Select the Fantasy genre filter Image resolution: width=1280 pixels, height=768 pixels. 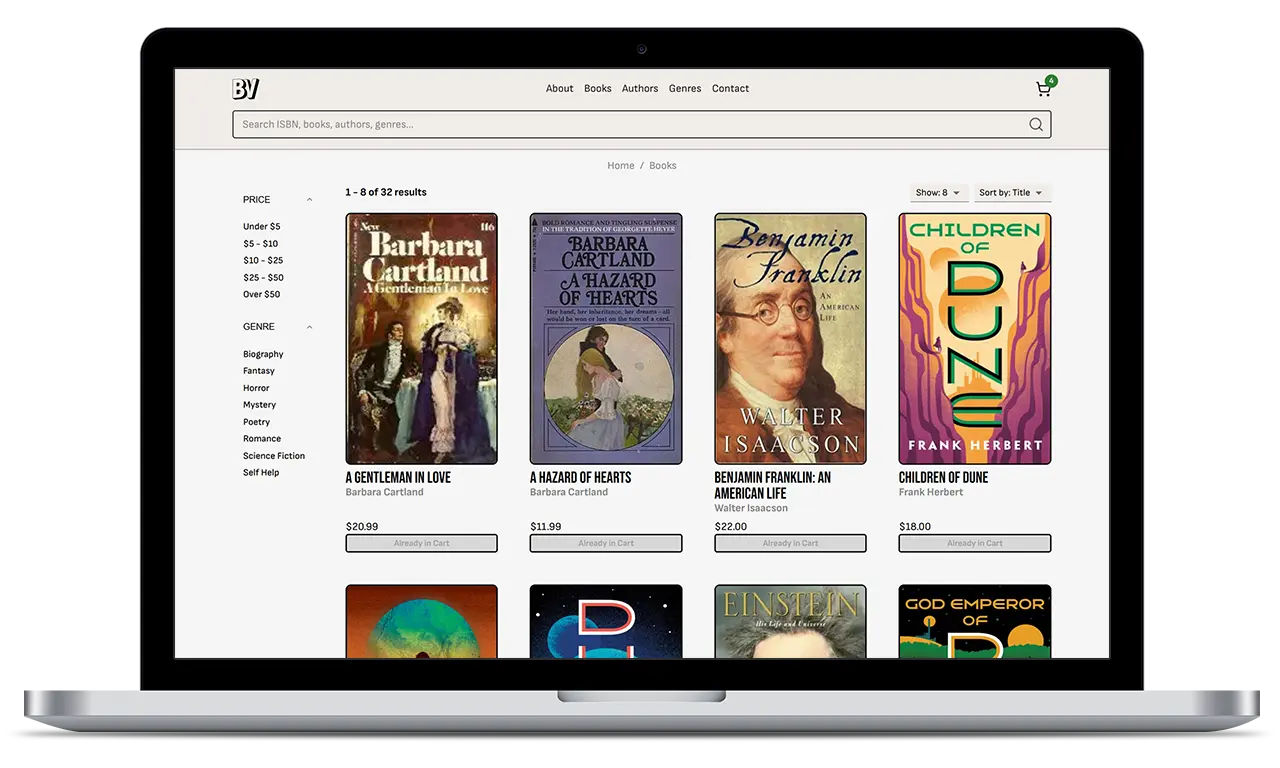(259, 371)
